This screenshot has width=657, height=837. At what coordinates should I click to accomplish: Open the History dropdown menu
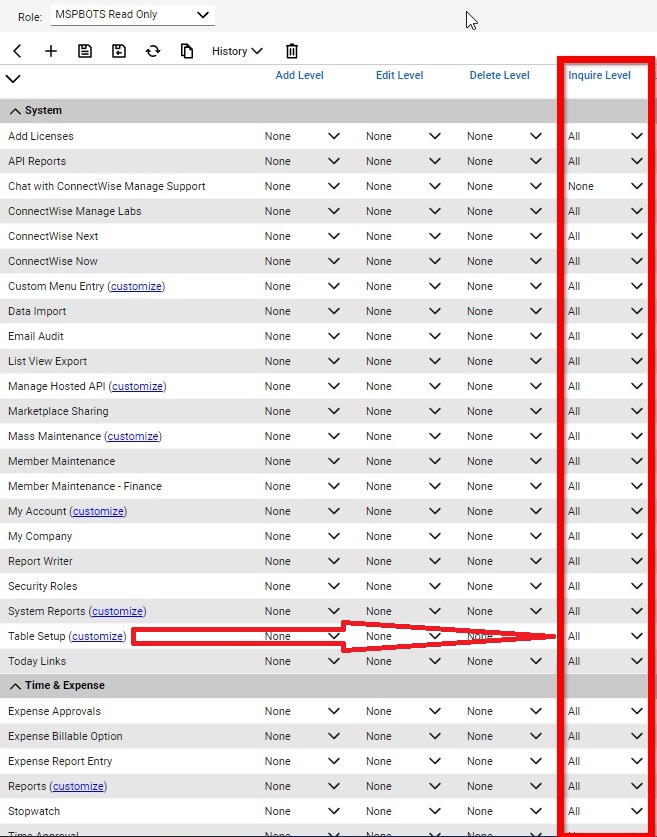tap(237, 51)
